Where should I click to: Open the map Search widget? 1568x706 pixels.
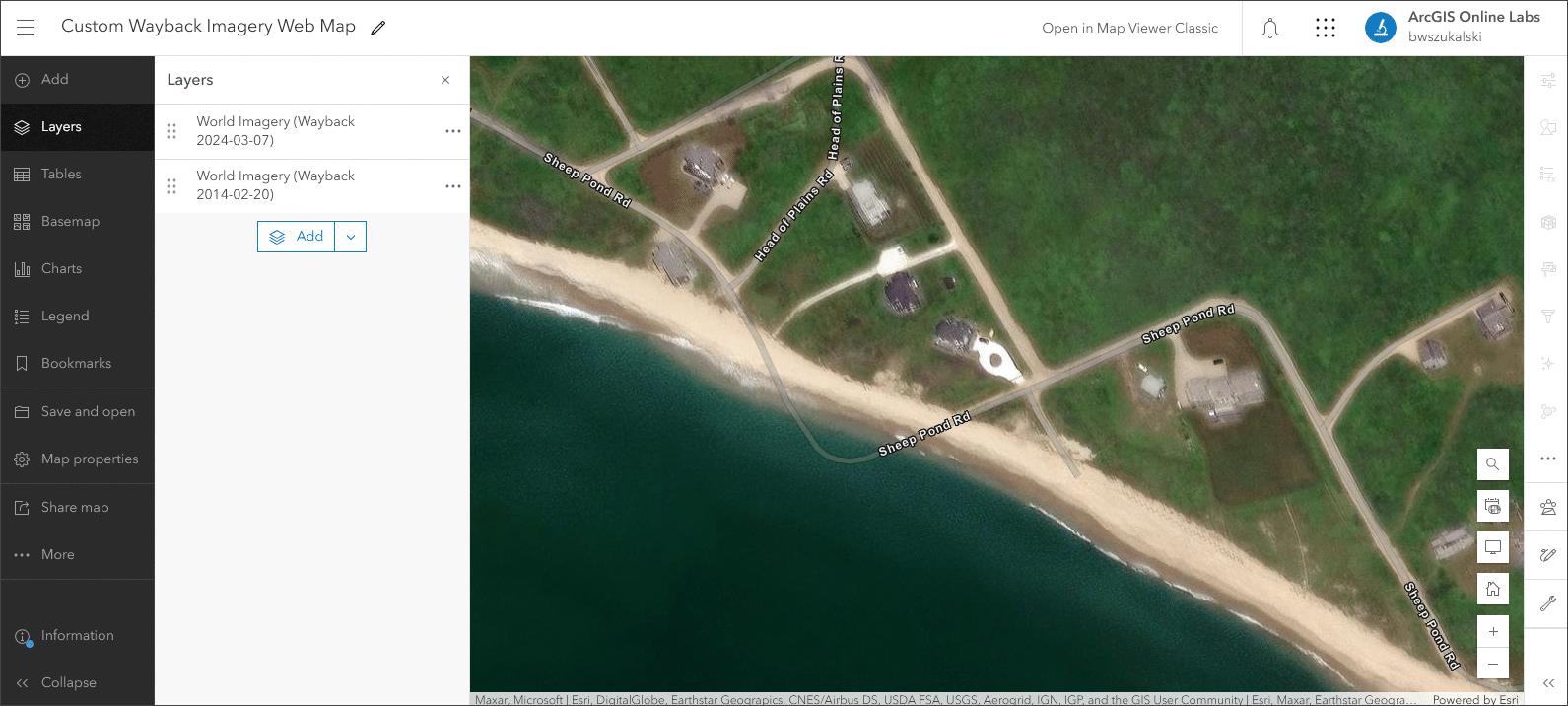pos(1493,464)
